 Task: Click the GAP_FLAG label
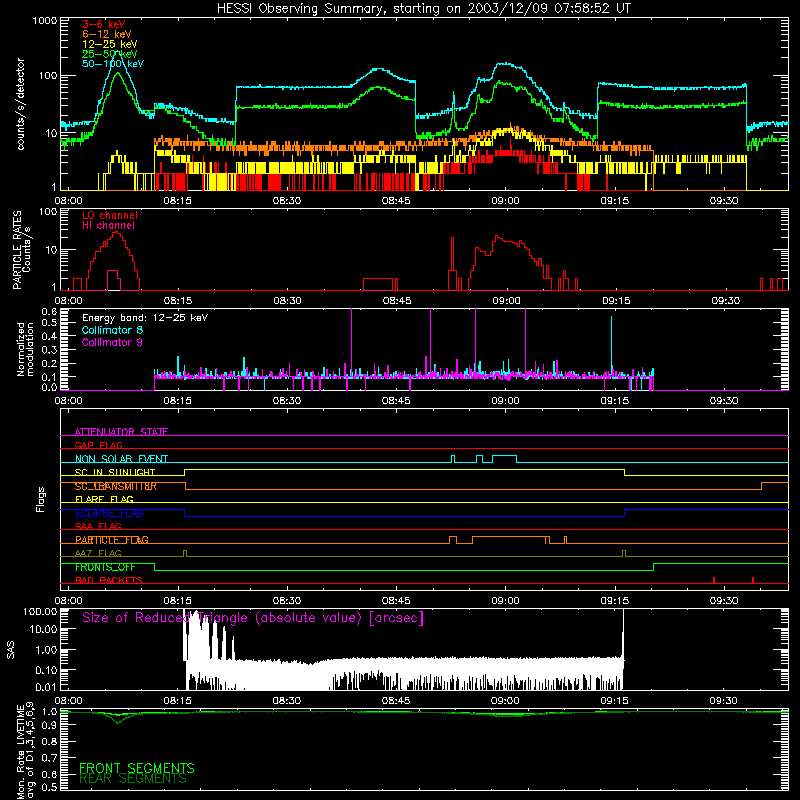click(x=98, y=445)
